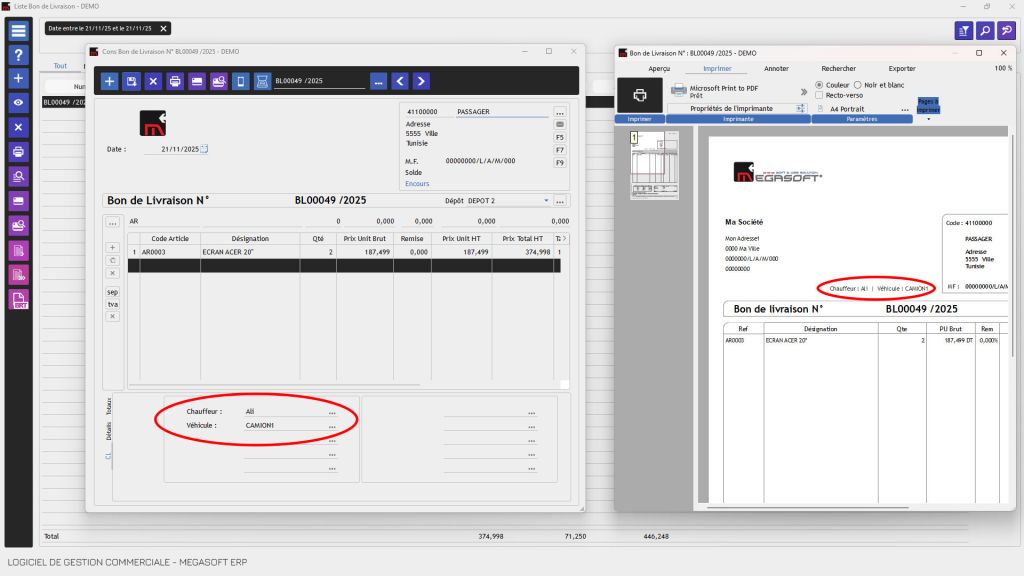1024x576 pixels.
Task: Open the date picker beside 21/11/2025
Action: click(x=204, y=149)
